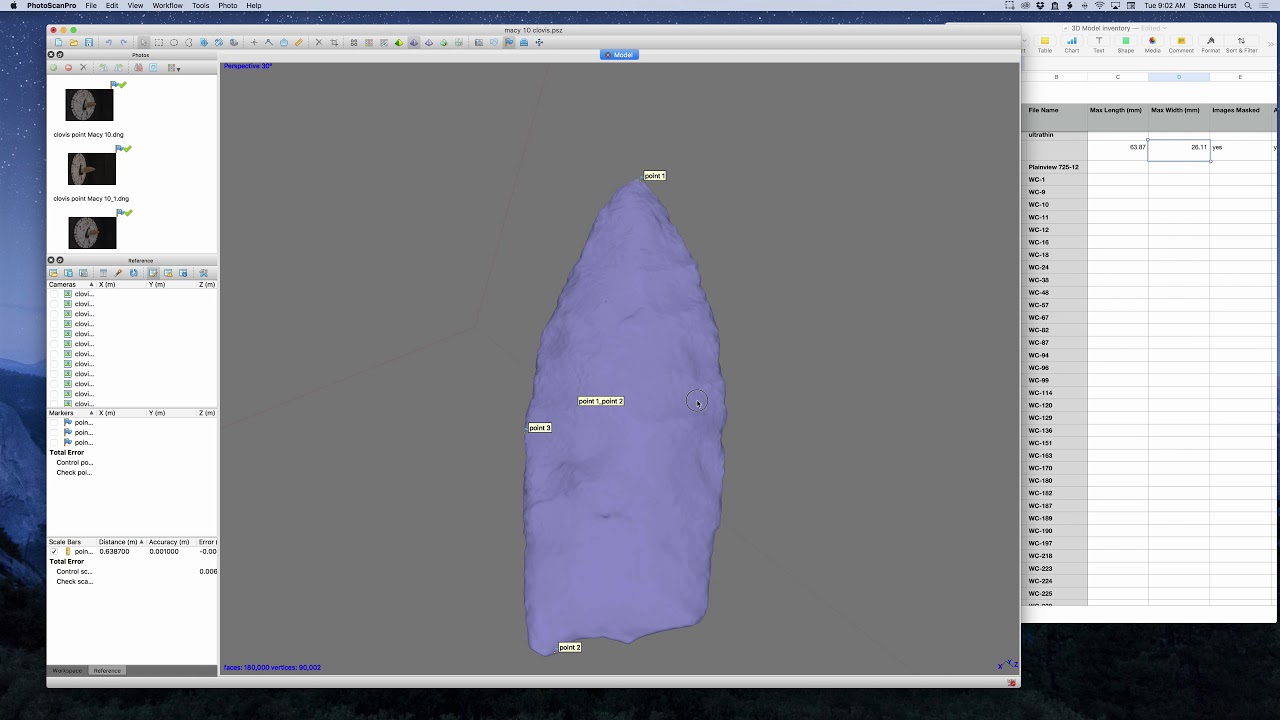
Task: Show the shaded model view with the purple pyramid icon
Action: click(413, 42)
